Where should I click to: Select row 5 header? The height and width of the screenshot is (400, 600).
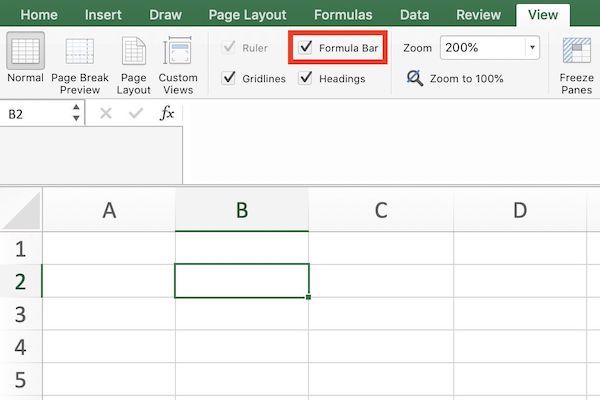(21, 379)
